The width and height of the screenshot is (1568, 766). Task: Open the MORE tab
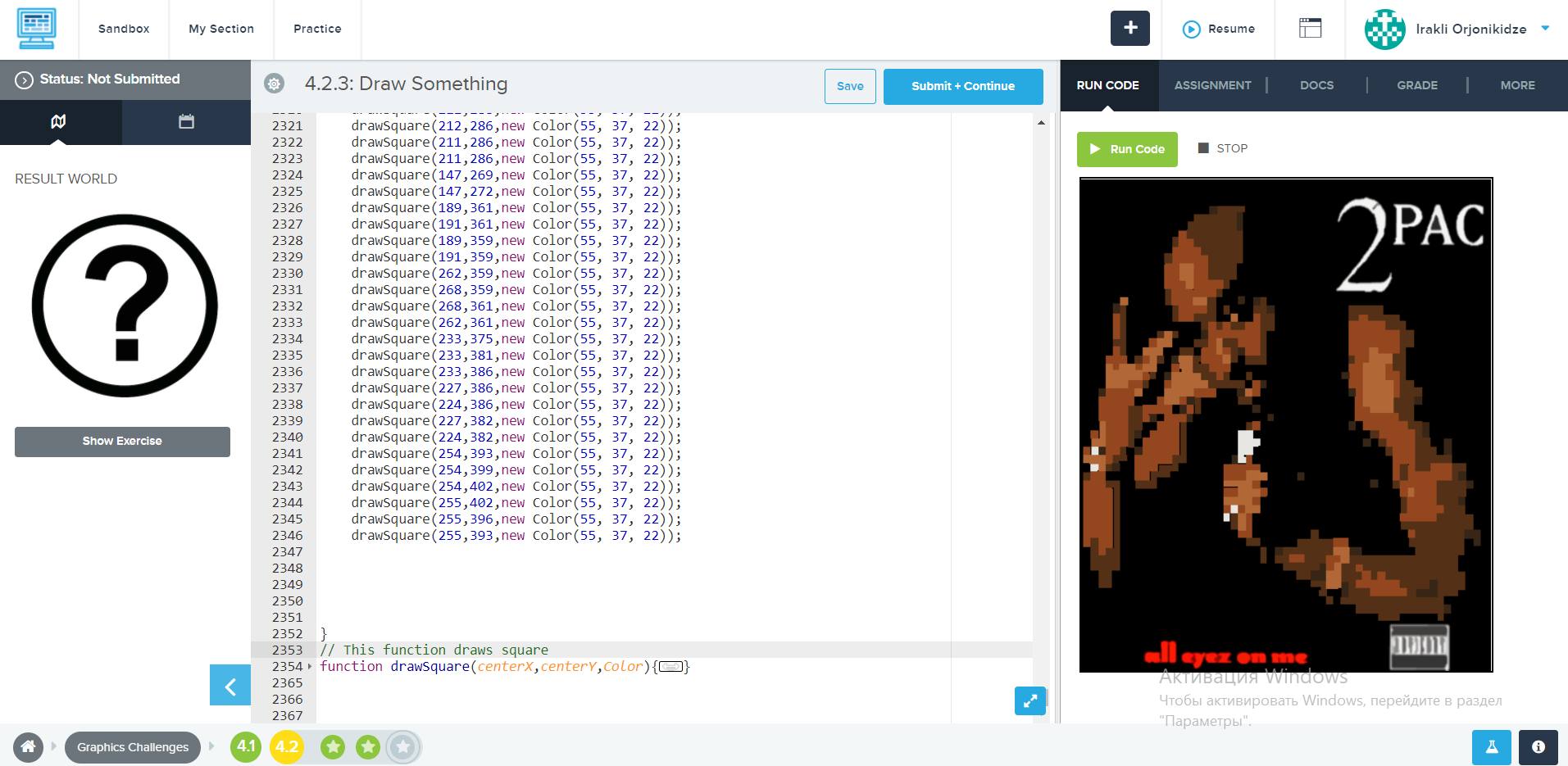(1518, 85)
